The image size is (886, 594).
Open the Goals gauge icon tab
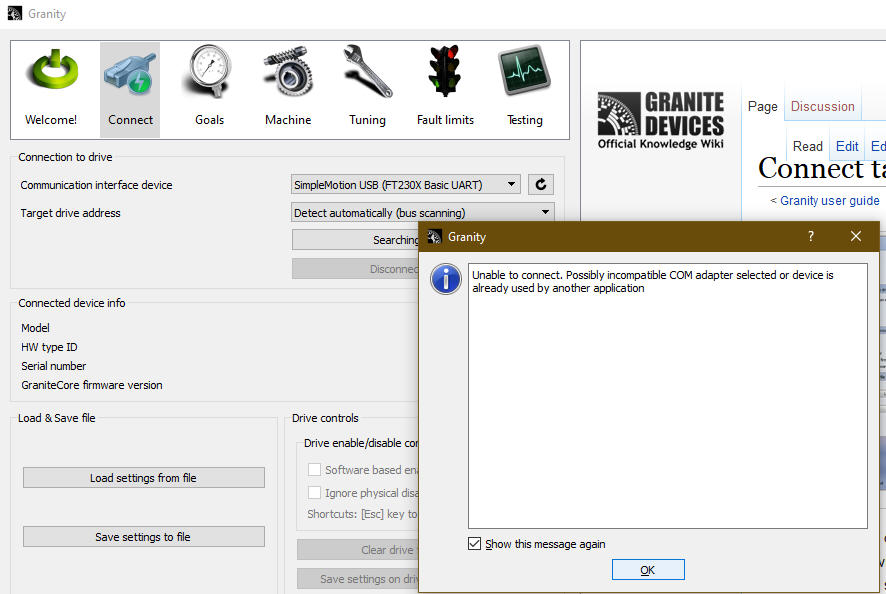tap(209, 89)
